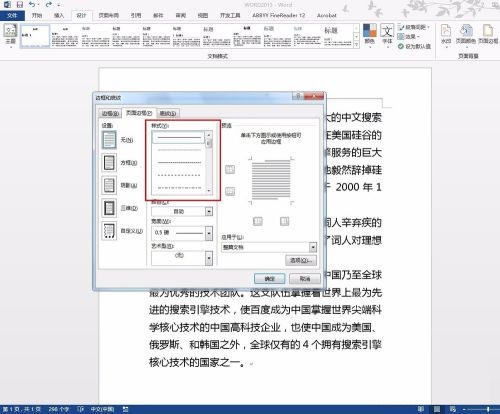The width and height of the screenshot is (500, 414).
Task: Pick the 3-D (三维) border setting icon
Action: 109,208
